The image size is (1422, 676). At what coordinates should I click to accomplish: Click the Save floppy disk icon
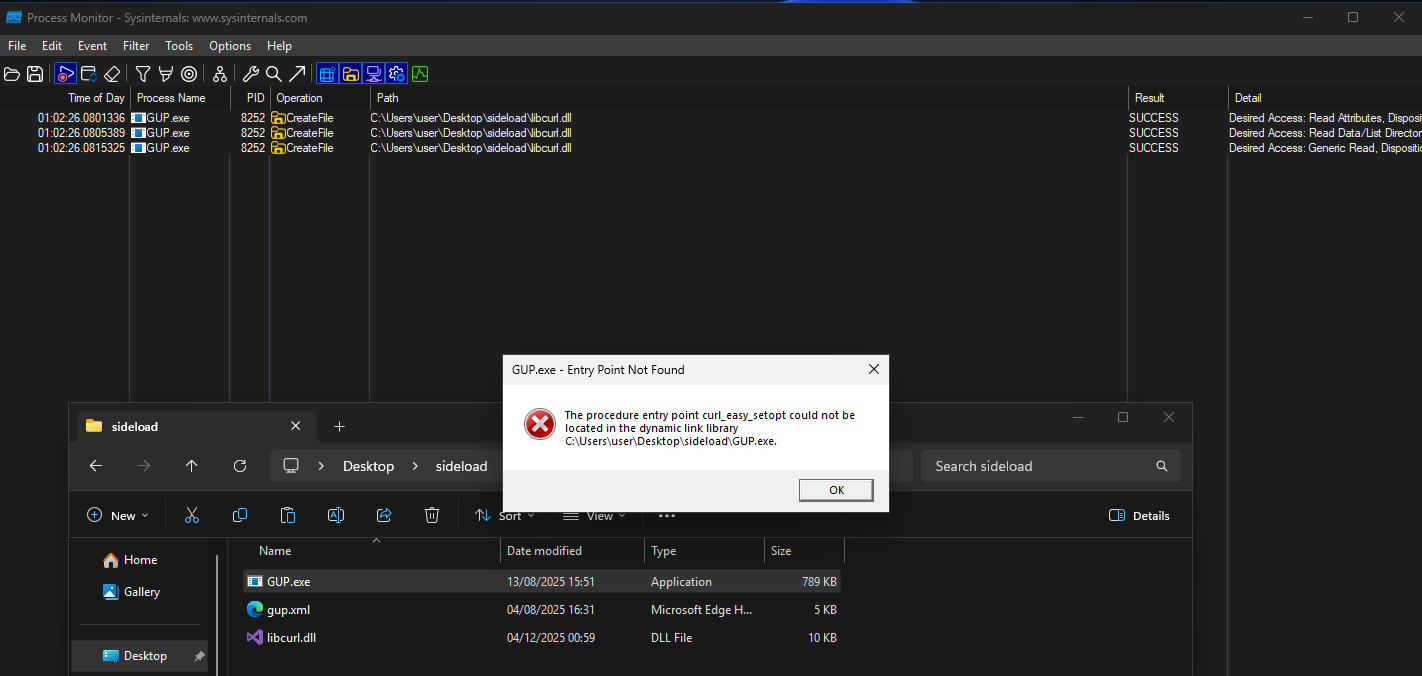[35, 74]
